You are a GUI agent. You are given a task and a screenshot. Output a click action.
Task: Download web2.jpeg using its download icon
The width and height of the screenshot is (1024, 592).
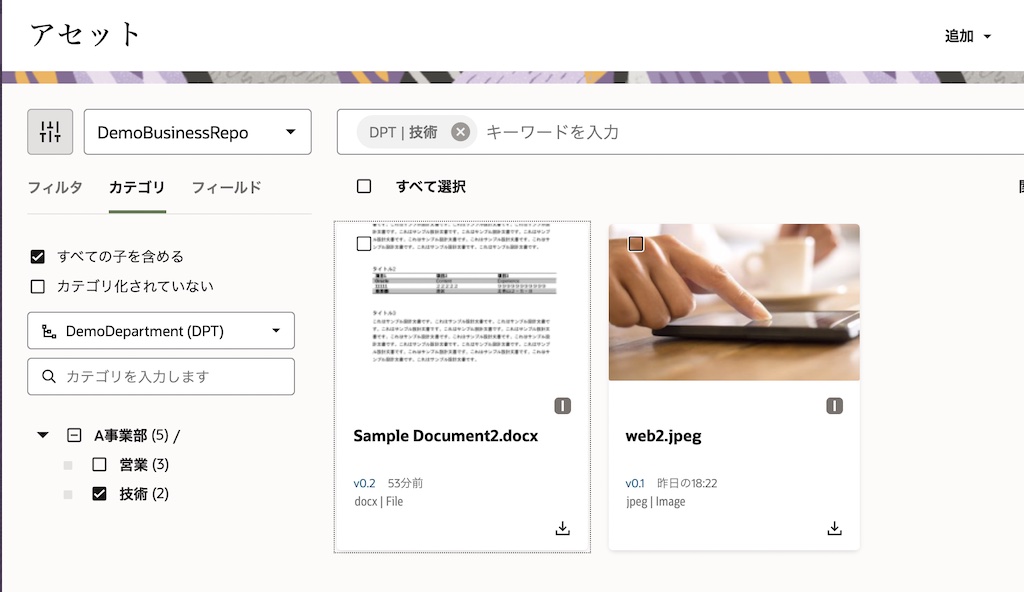pos(835,527)
